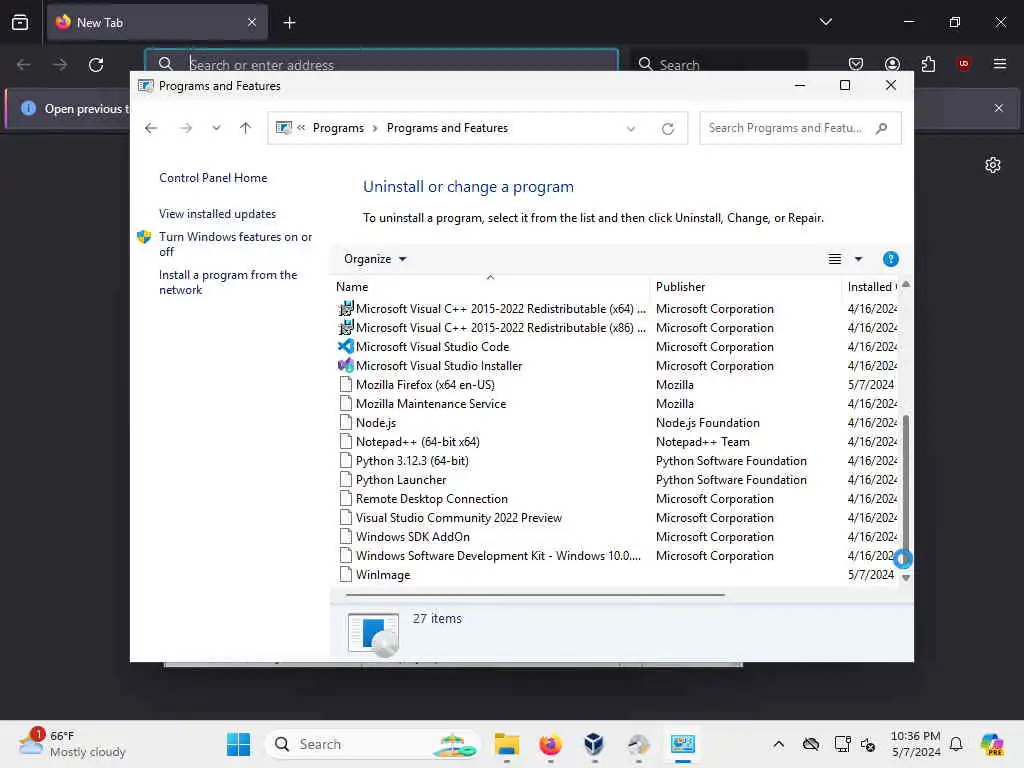Show hidden system tray icons
The width and height of the screenshot is (1024, 768).
(x=778, y=744)
